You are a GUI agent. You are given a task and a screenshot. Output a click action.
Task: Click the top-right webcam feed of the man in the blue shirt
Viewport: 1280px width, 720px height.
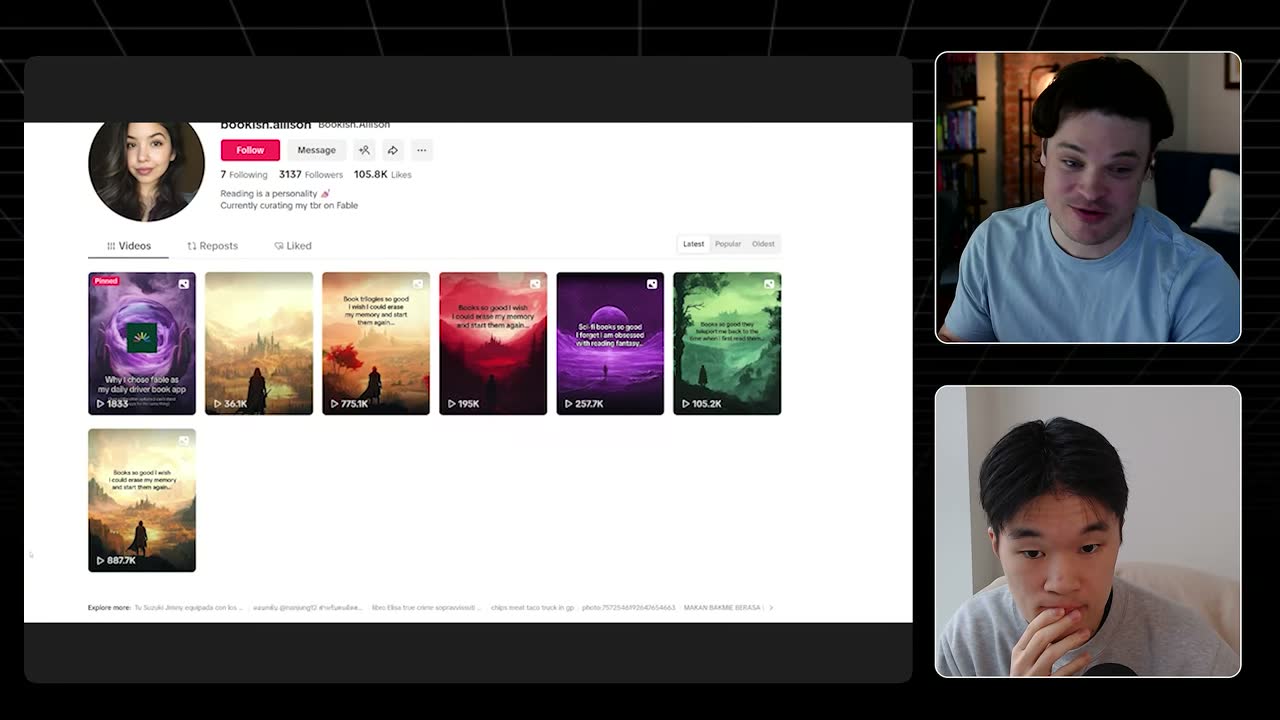(1088, 197)
